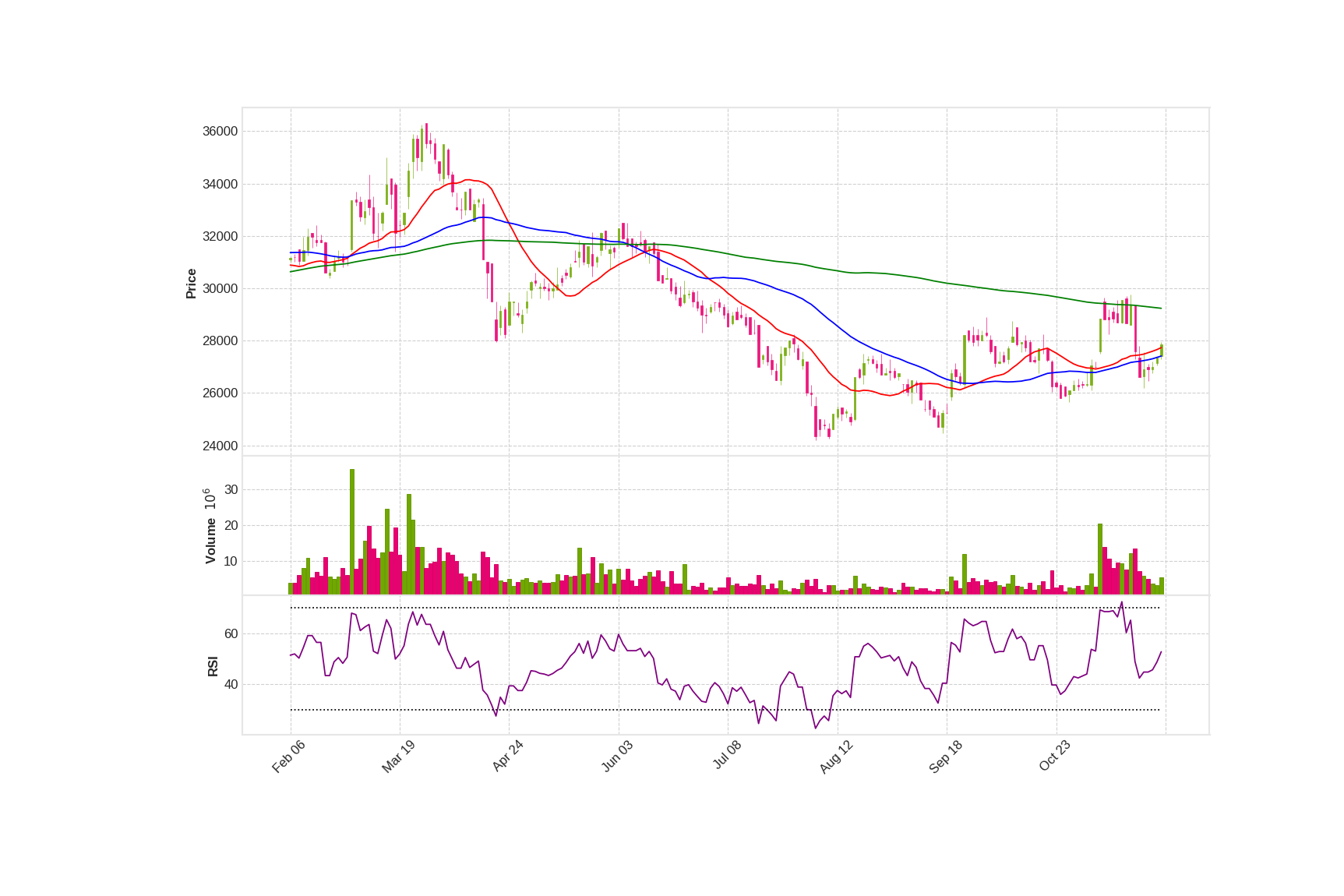Click the Price axis title
Image resolution: width=1344 pixels, height=896 pixels.
[191, 284]
